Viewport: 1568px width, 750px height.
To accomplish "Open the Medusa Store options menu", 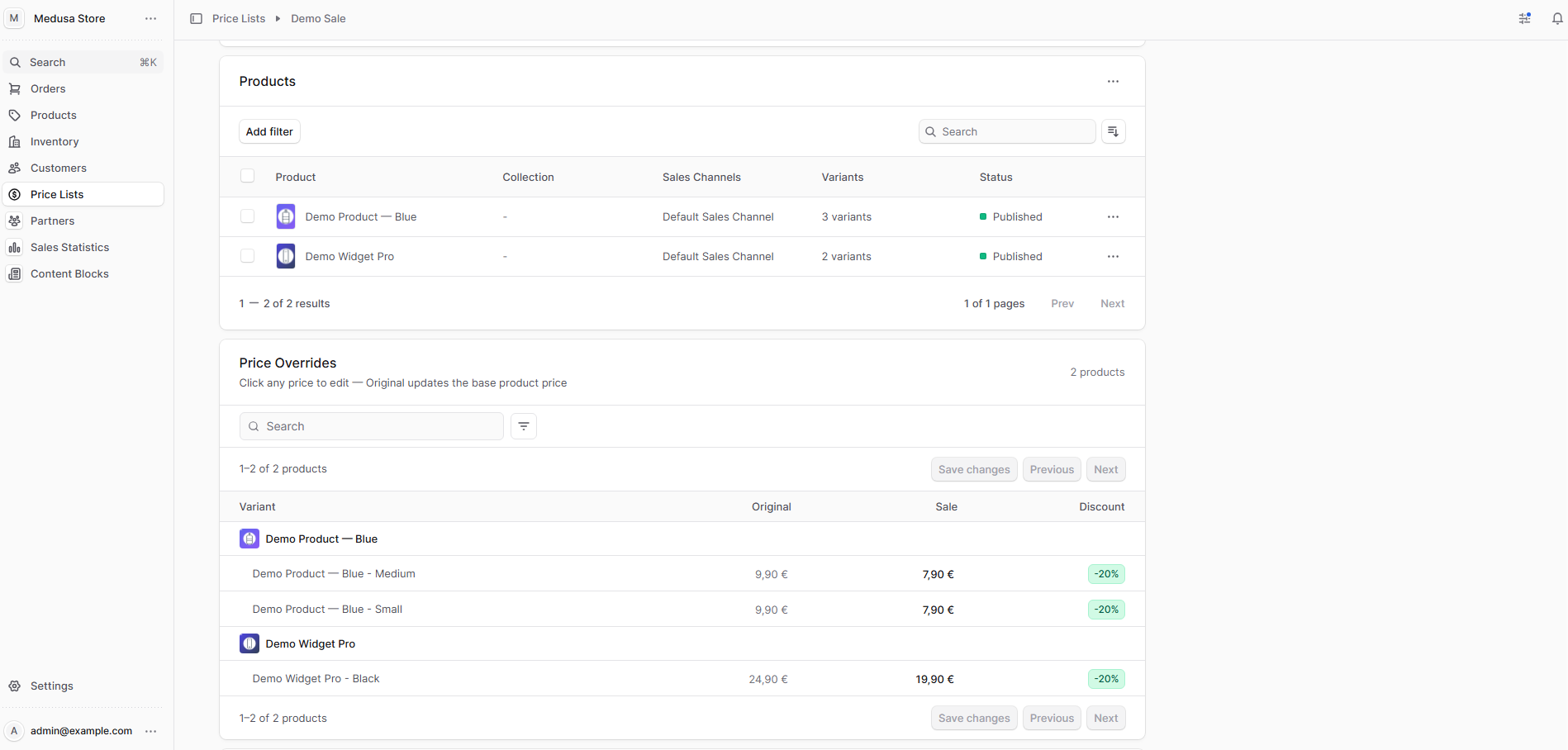I will [x=150, y=18].
